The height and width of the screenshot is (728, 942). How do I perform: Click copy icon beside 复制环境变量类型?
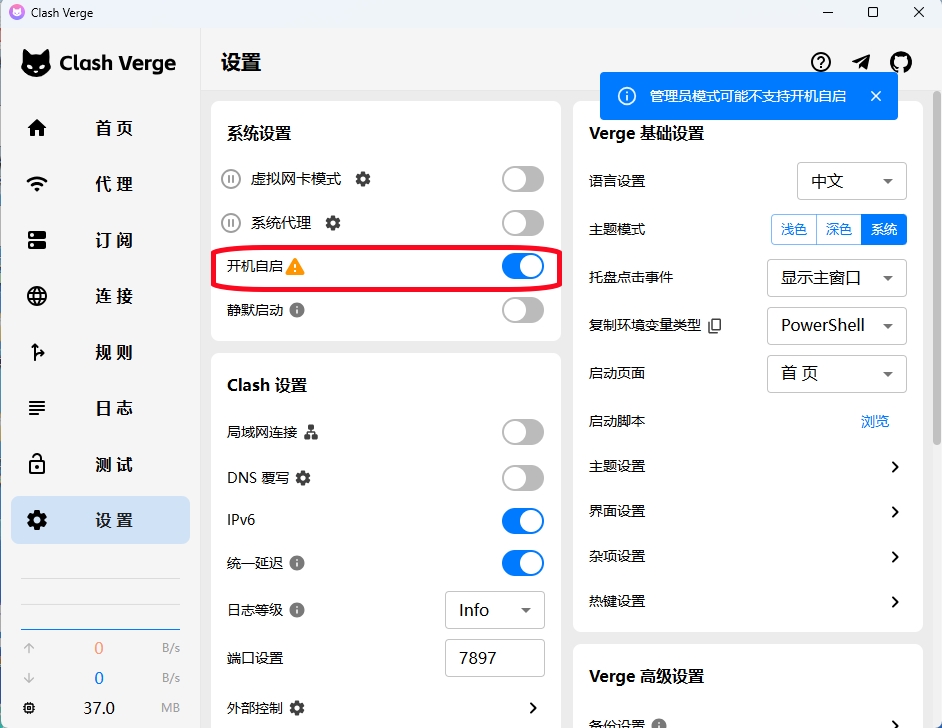pos(714,326)
